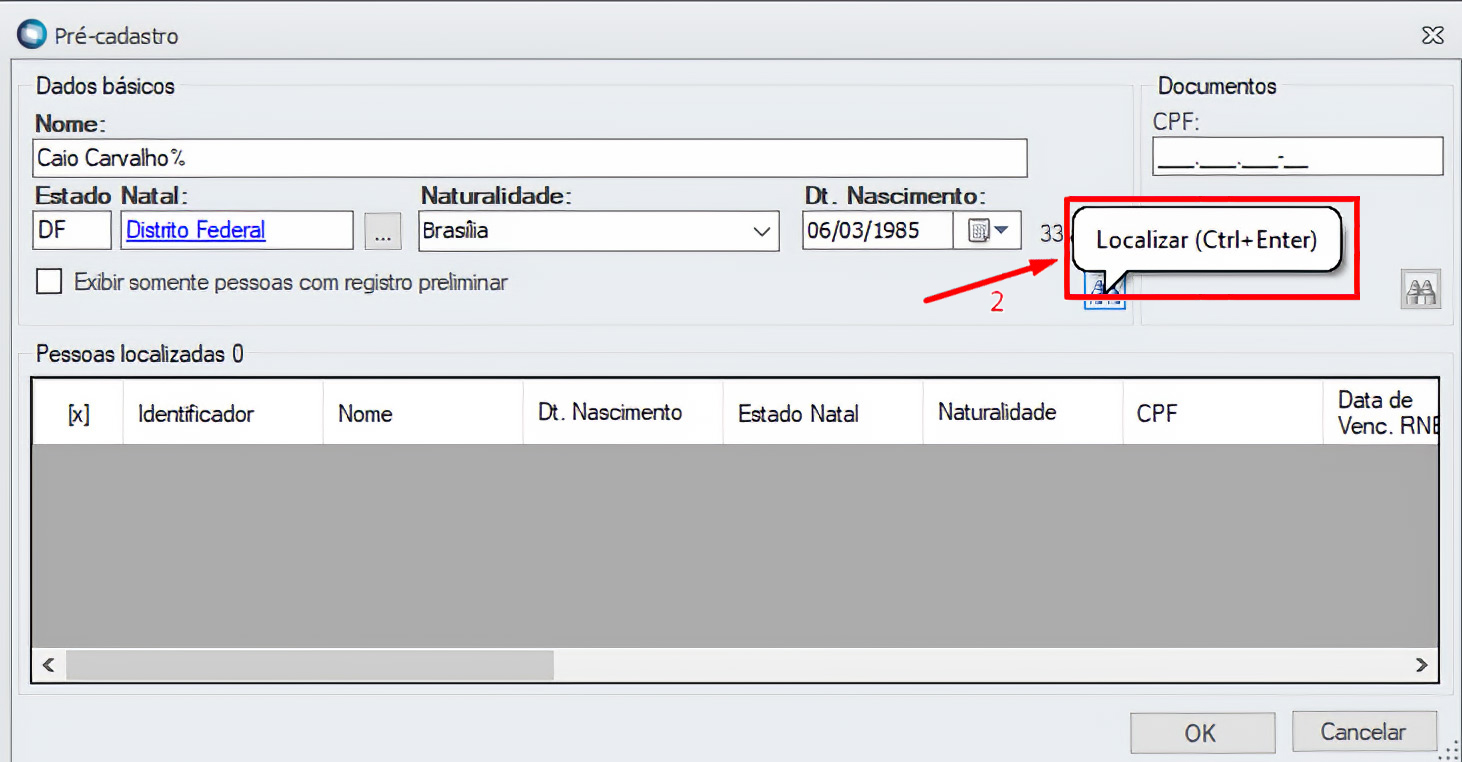Click the [x] select-all column header
Viewport: 1462px width, 762px height.
point(78,414)
